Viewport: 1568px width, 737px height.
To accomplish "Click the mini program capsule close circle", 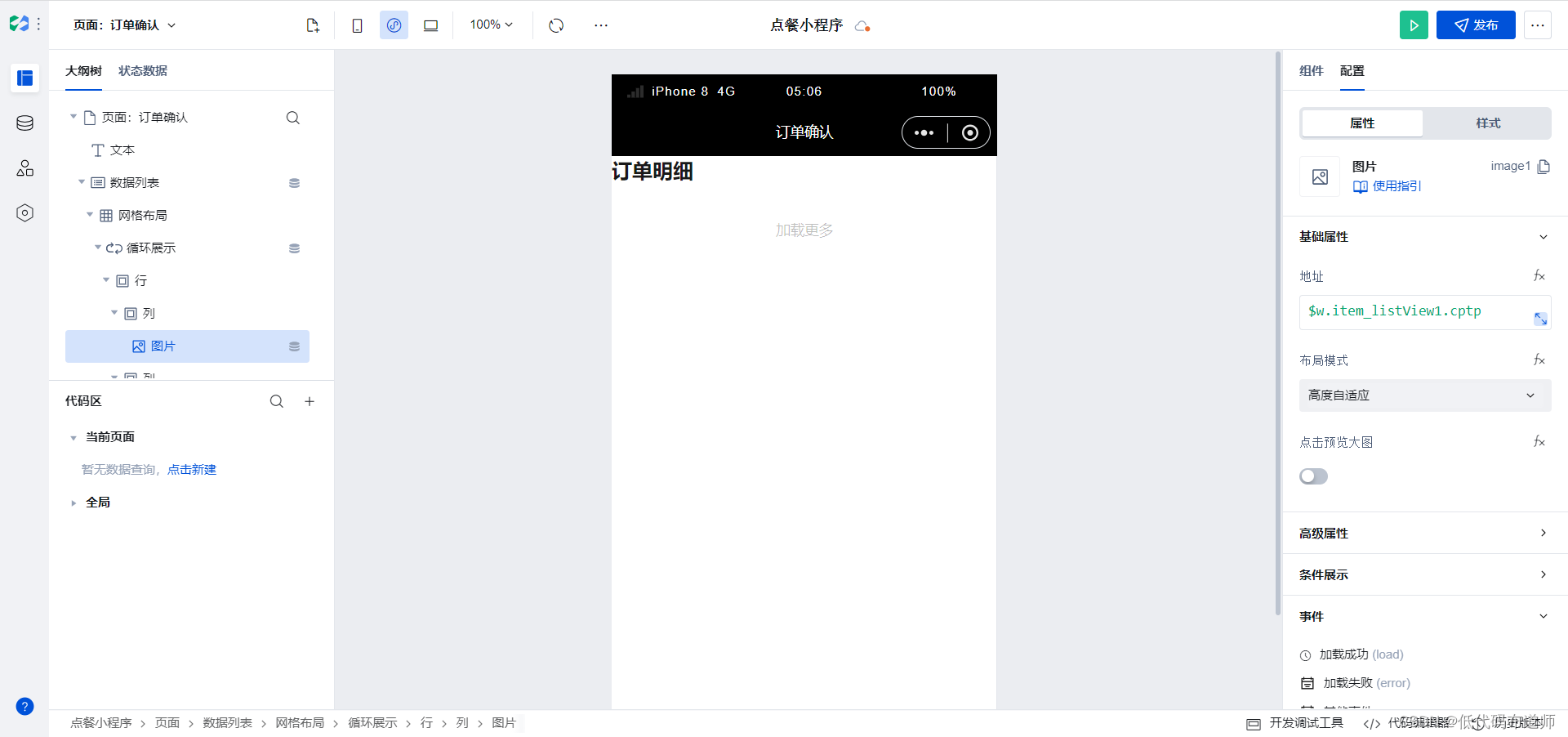I will tap(969, 132).
